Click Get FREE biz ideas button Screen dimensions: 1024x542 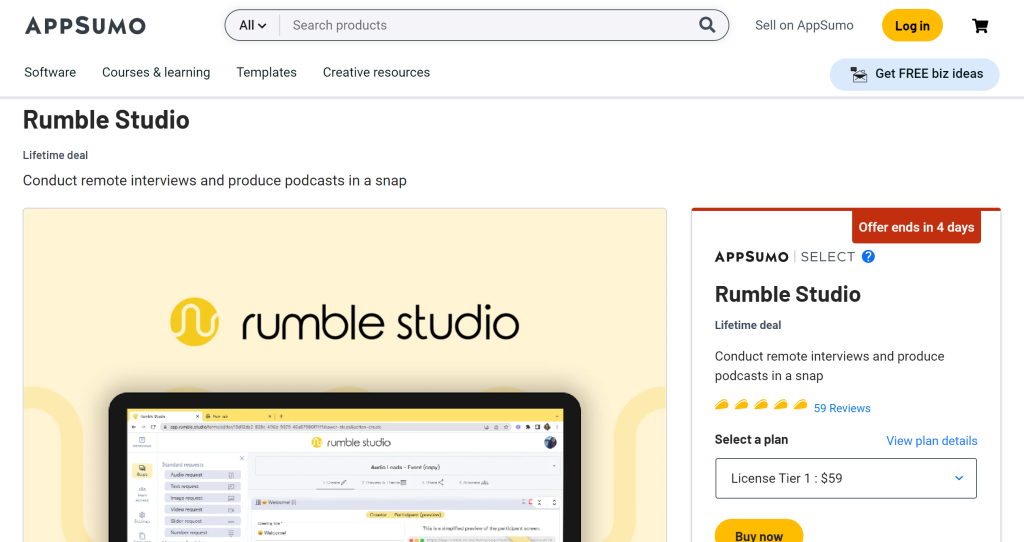914,74
